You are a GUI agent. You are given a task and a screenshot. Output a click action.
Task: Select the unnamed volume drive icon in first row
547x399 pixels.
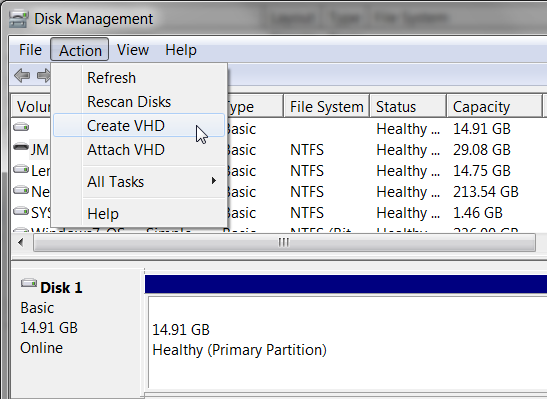tap(21, 127)
